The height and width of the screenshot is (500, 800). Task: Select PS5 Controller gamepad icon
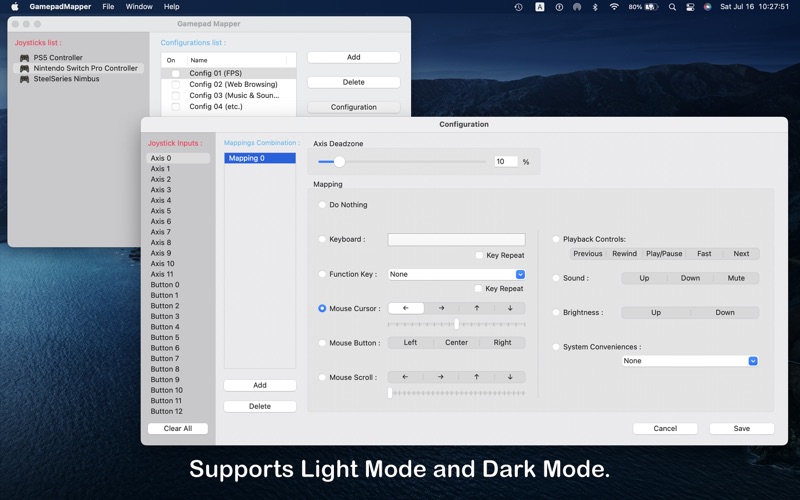pos(24,58)
